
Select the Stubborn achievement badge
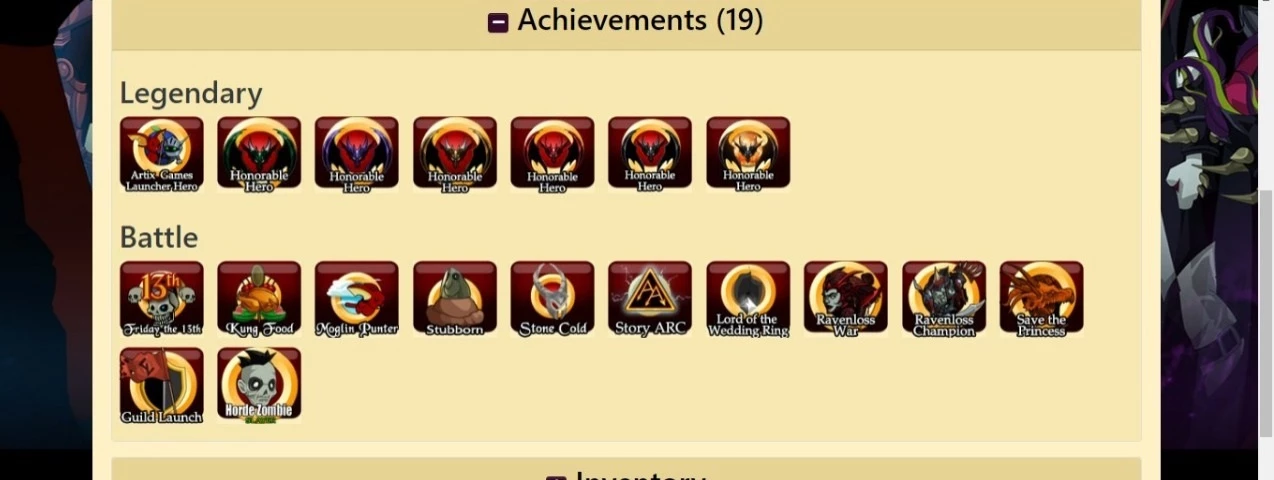(x=455, y=298)
